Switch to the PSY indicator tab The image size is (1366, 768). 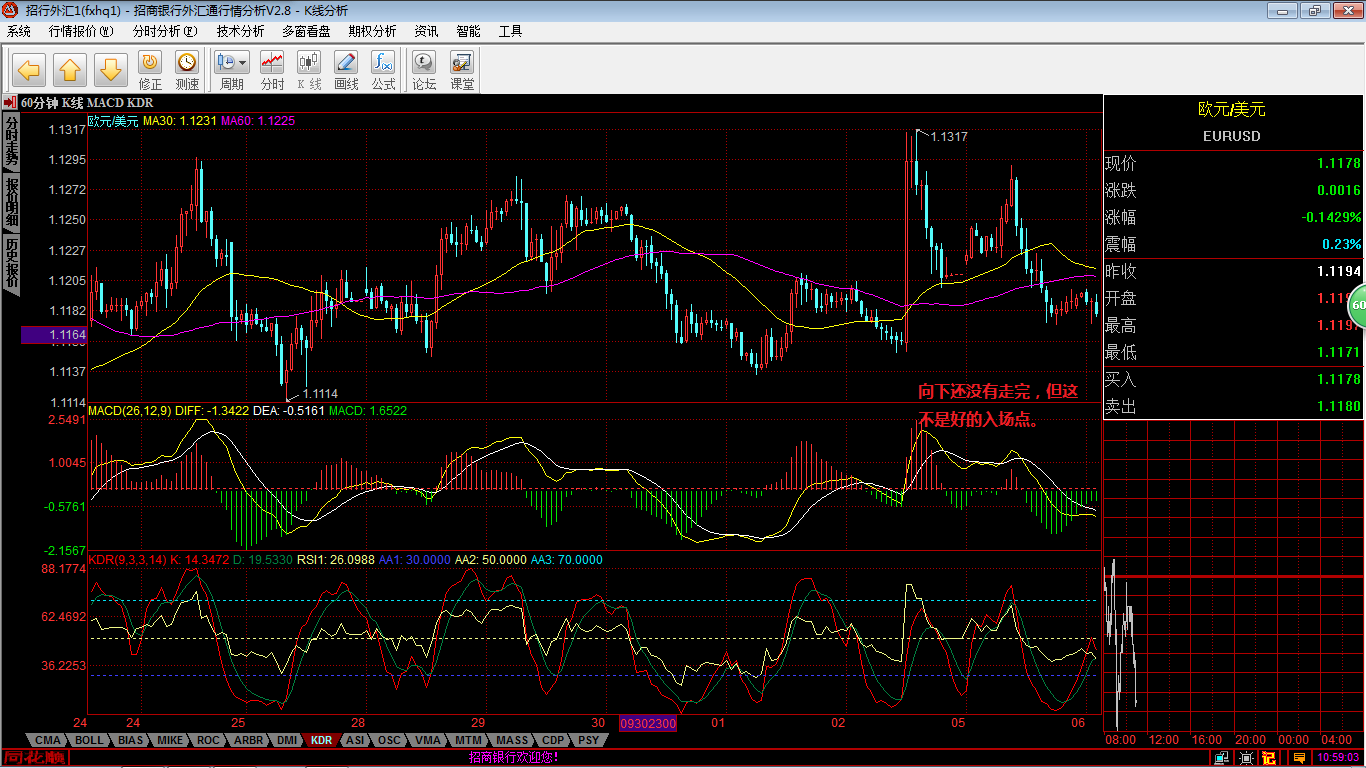589,740
